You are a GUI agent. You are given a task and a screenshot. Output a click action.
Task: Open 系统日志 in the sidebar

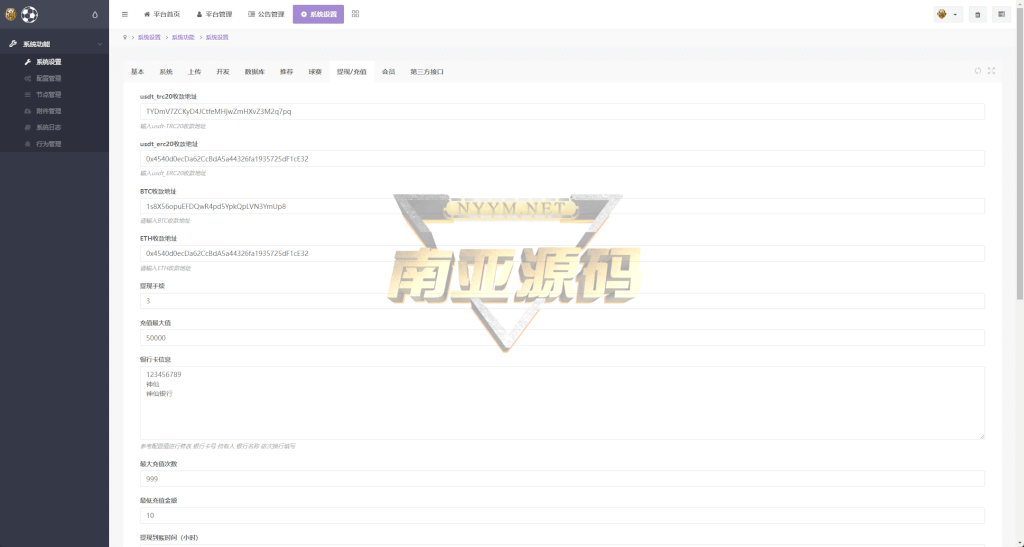click(x=49, y=127)
